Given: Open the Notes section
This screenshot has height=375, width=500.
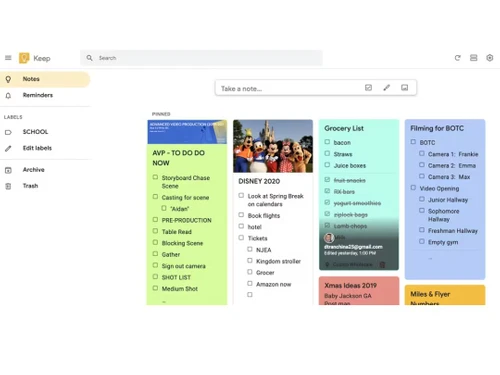Looking at the screenshot, I should [x=45, y=79].
